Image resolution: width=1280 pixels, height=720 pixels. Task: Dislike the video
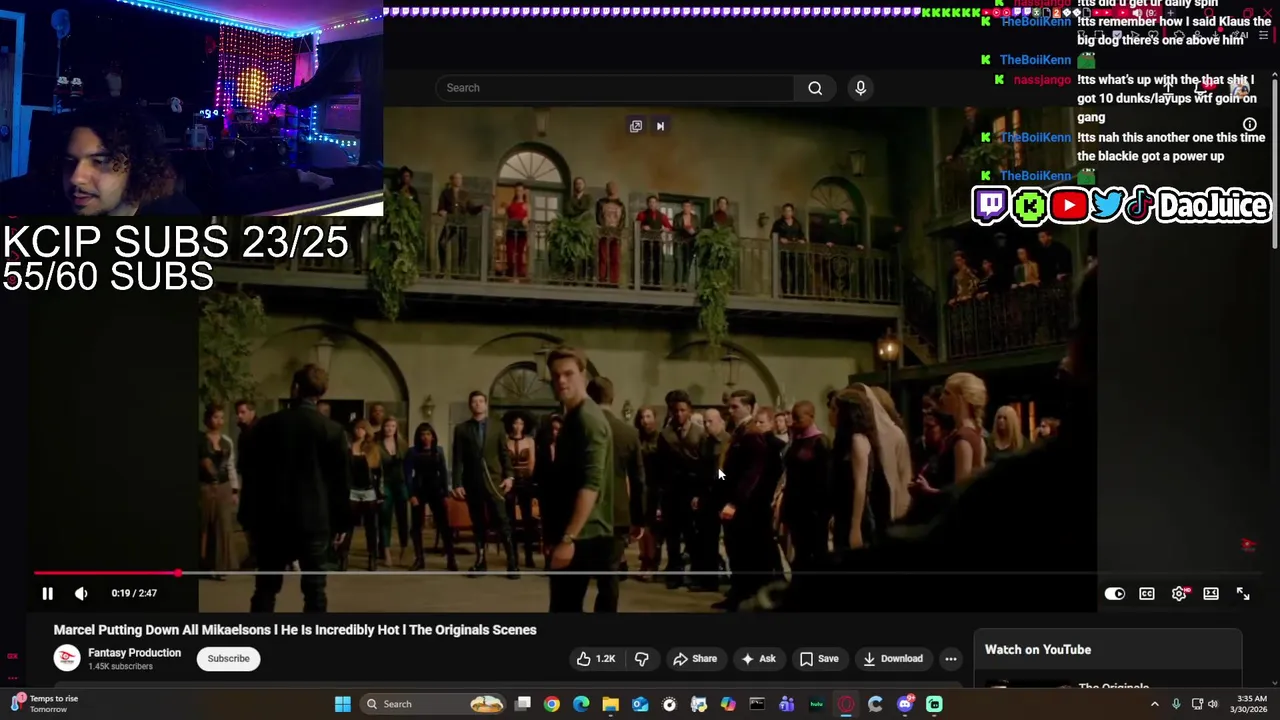(642, 658)
